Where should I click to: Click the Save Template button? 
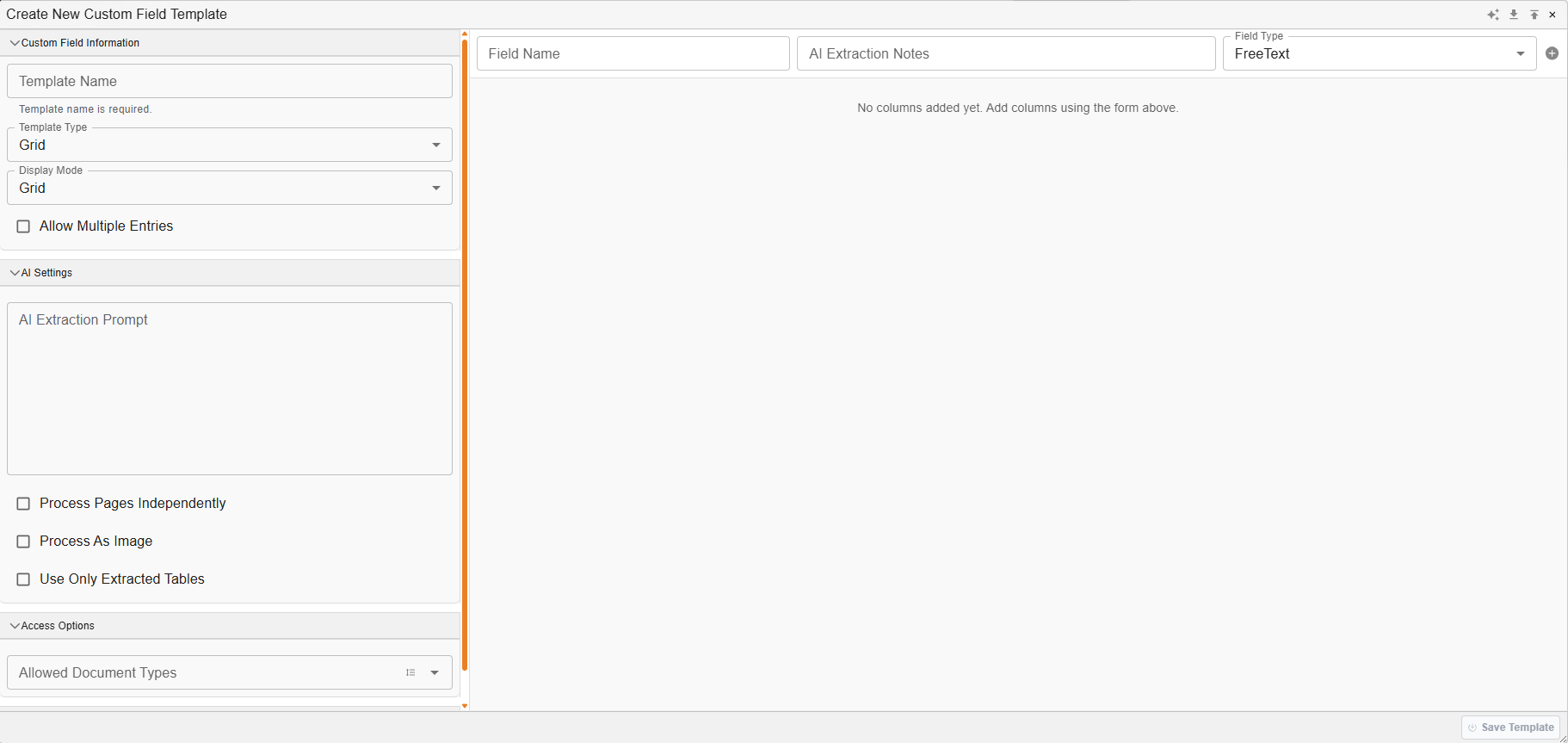pos(1511,728)
